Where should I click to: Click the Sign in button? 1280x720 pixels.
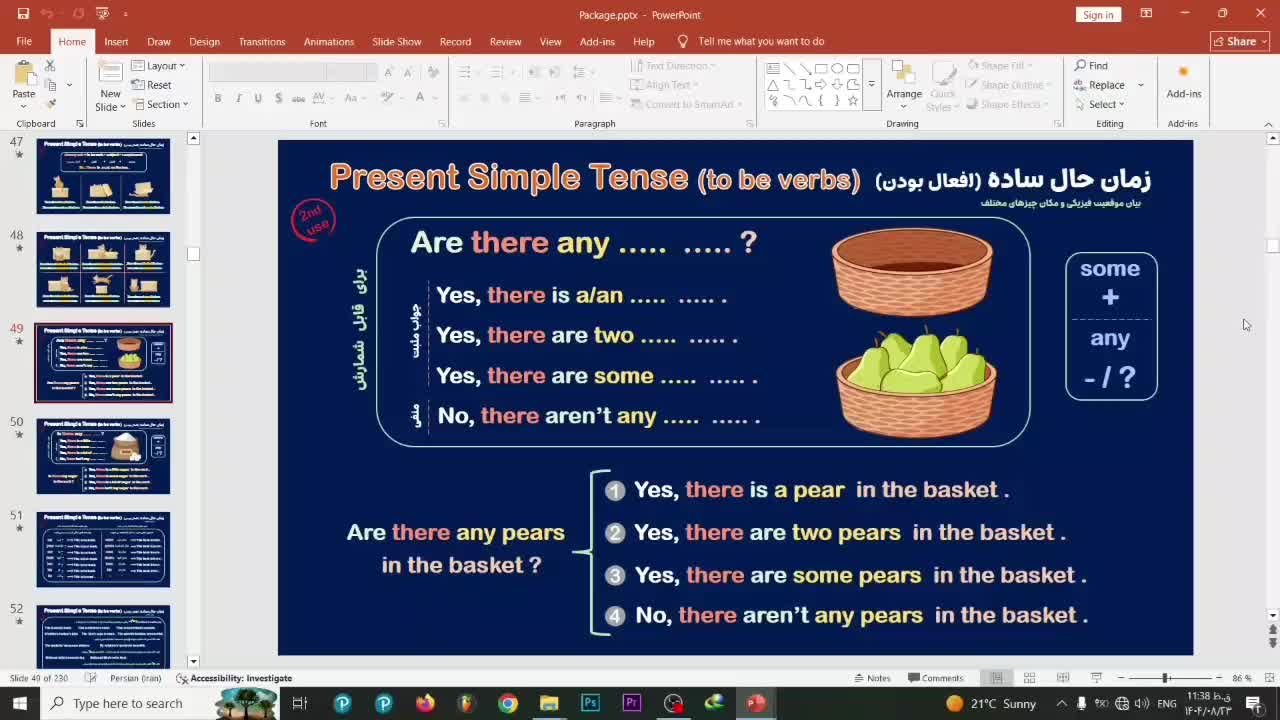point(1098,15)
